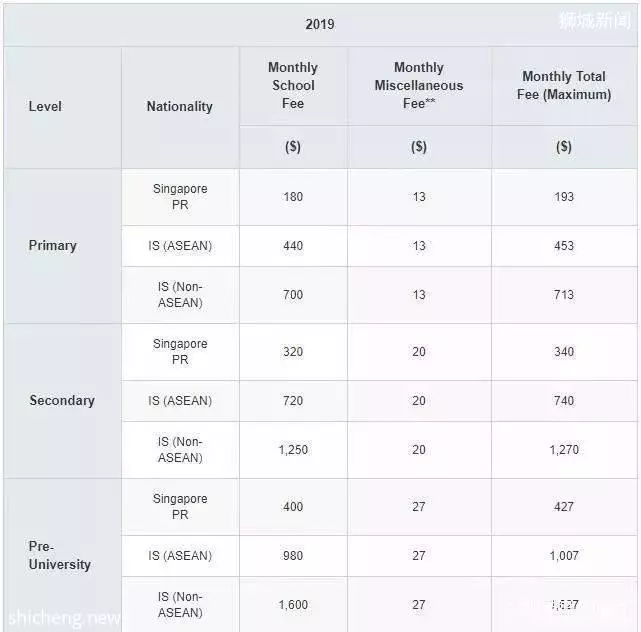Click the 2019 table title header

(x=320, y=24)
